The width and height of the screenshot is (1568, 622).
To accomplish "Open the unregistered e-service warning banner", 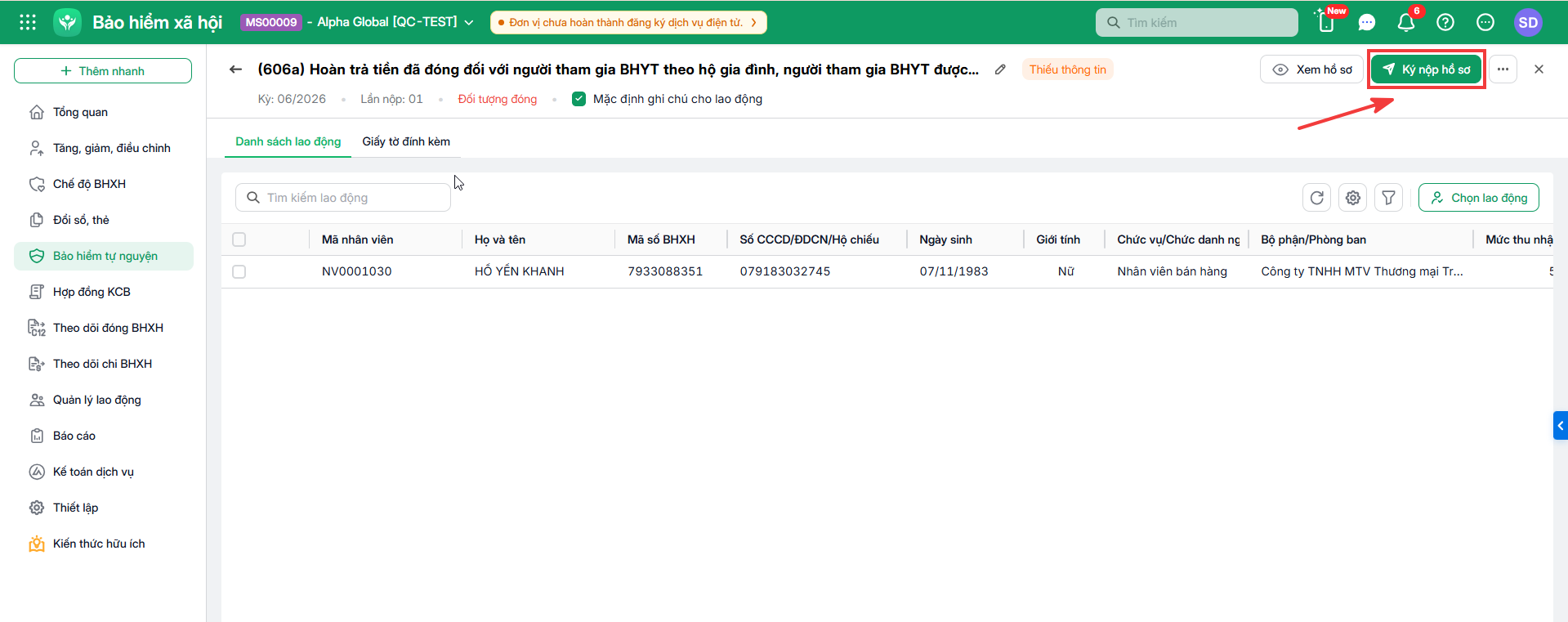I will [628, 22].
